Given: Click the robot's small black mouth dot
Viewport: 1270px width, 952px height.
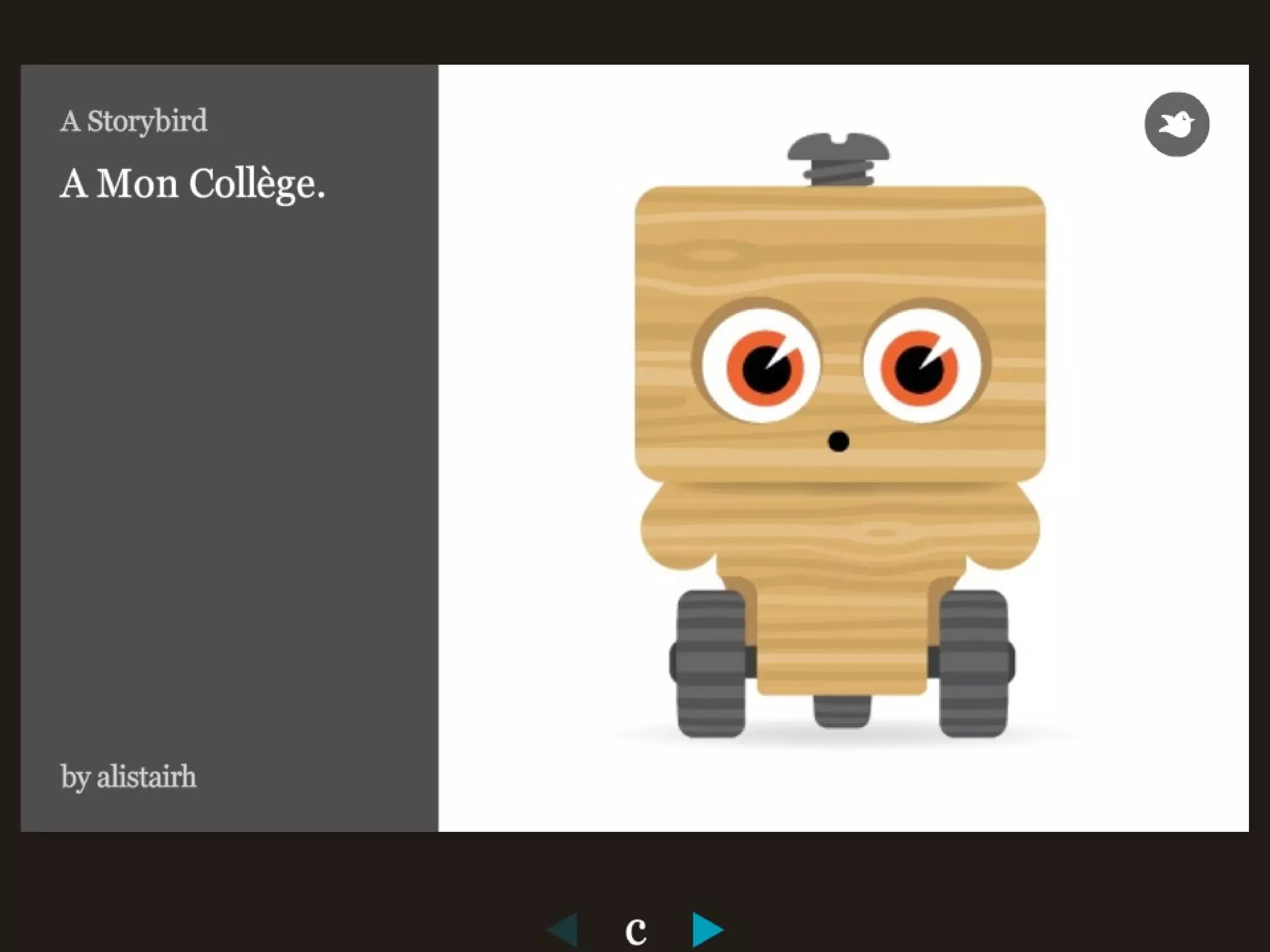Looking at the screenshot, I should (x=838, y=442).
